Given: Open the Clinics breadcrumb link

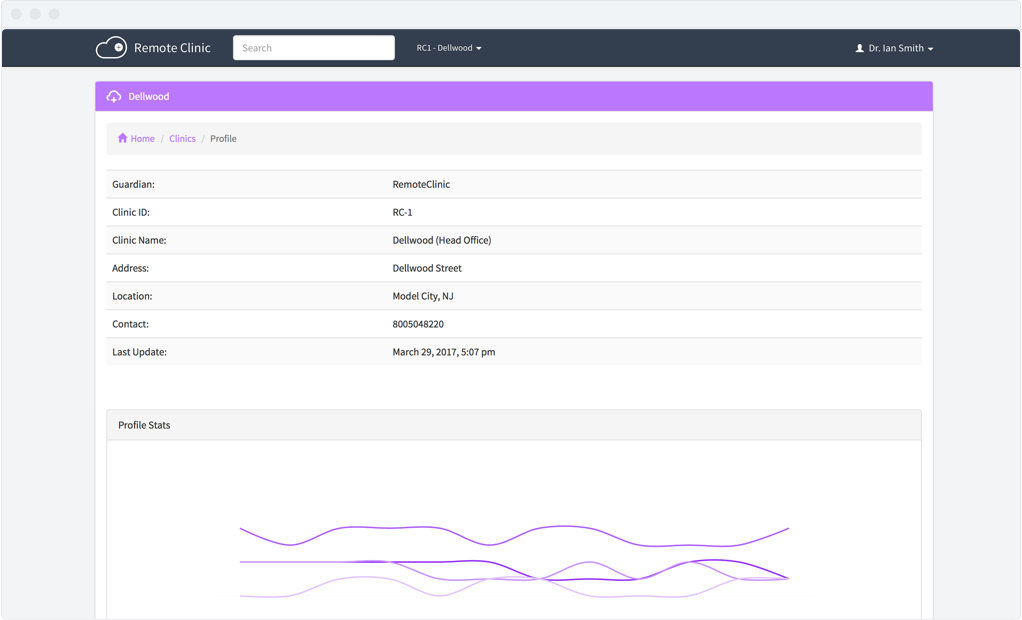Looking at the screenshot, I should click(x=182, y=139).
